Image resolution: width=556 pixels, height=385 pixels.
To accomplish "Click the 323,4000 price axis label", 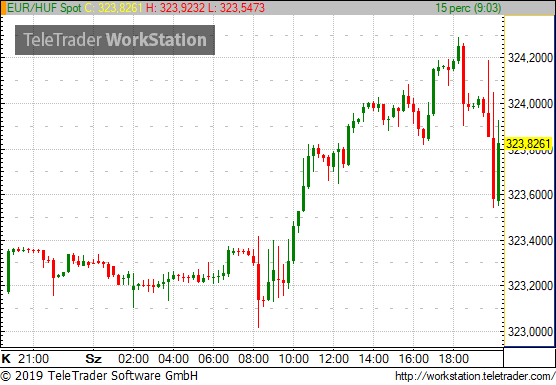I will click(x=530, y=241).
